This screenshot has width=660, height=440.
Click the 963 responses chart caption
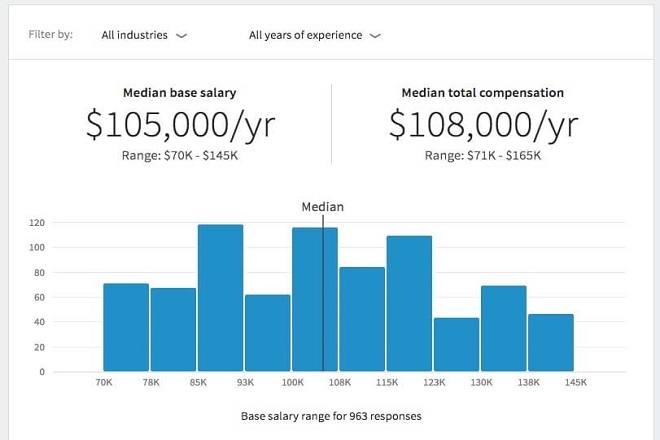point(330,415)
